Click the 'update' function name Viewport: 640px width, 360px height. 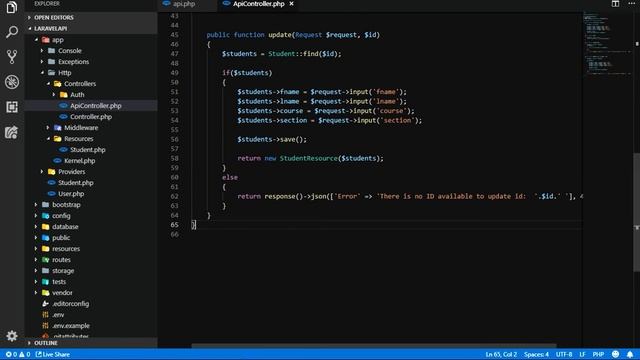[280, 35]
